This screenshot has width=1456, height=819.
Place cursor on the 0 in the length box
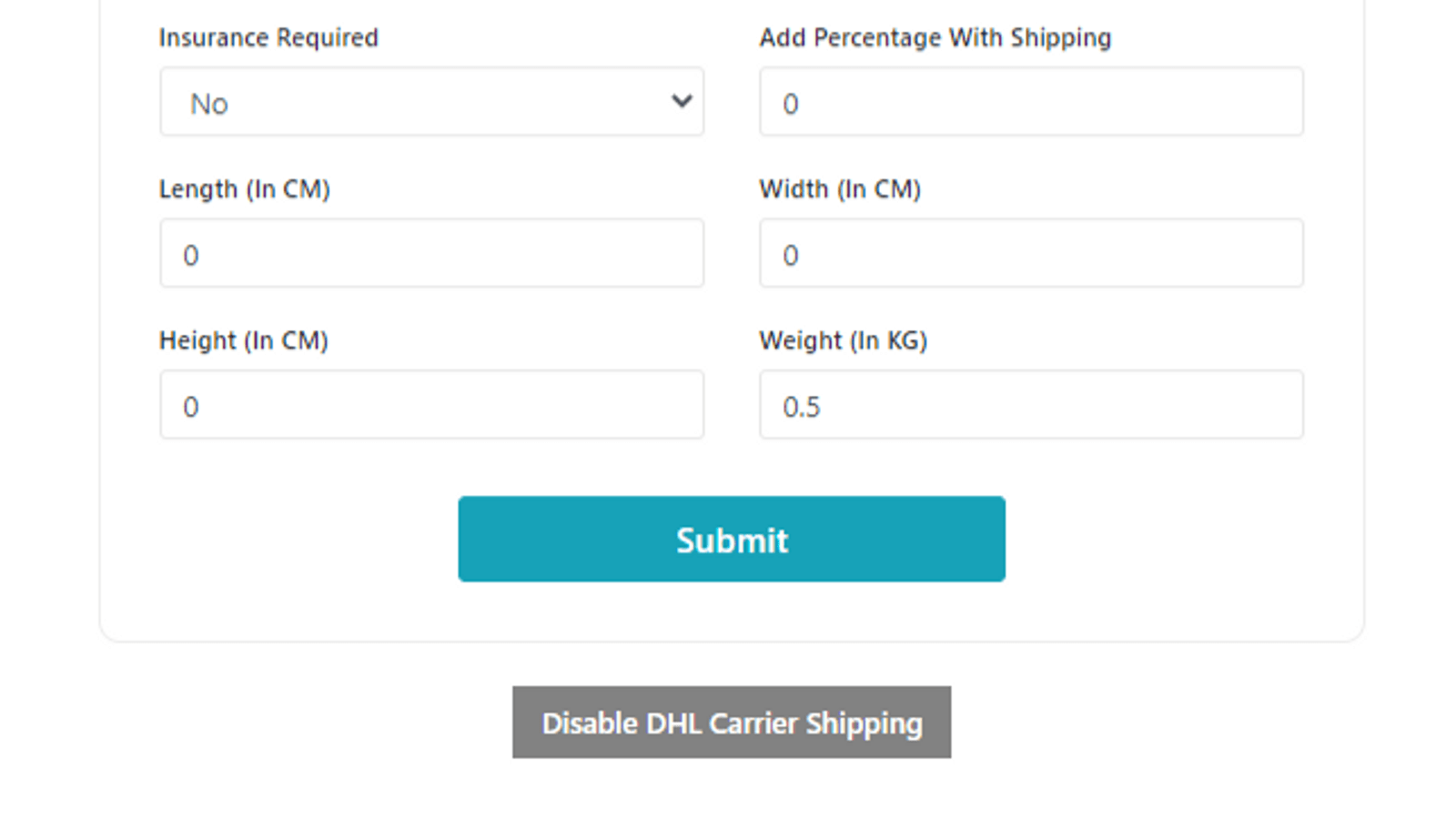tap(191, 256)
